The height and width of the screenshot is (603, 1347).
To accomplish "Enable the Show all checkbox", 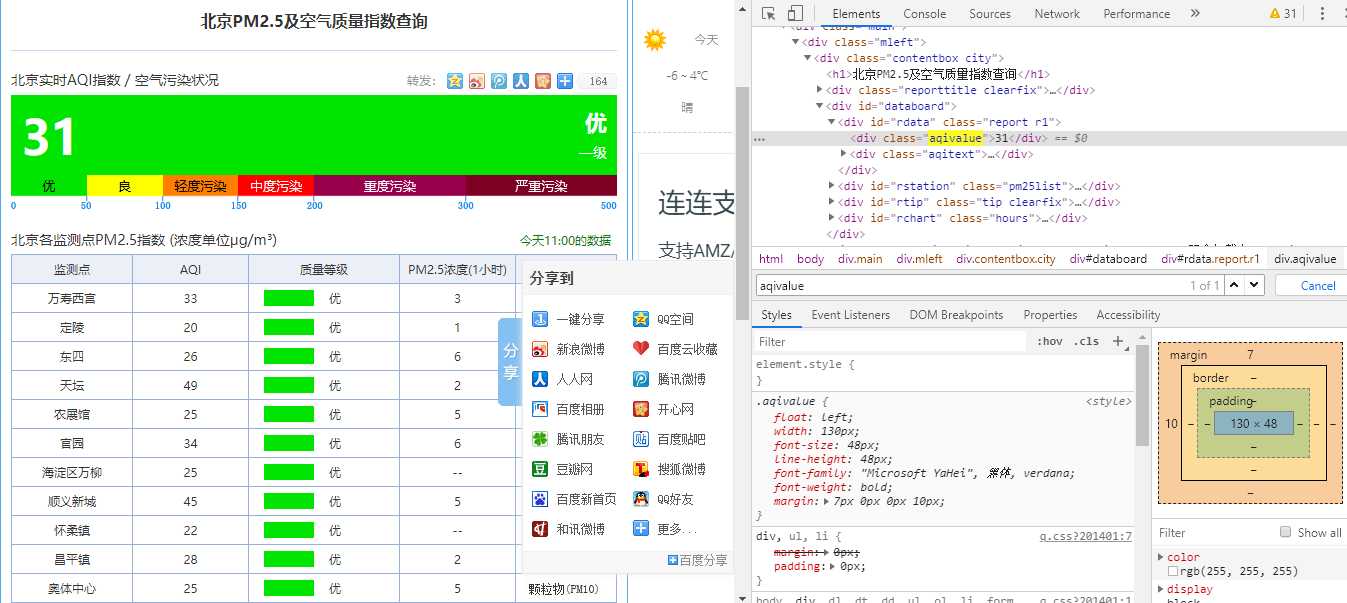I will pyautogui.click(x=1286, y=532).
